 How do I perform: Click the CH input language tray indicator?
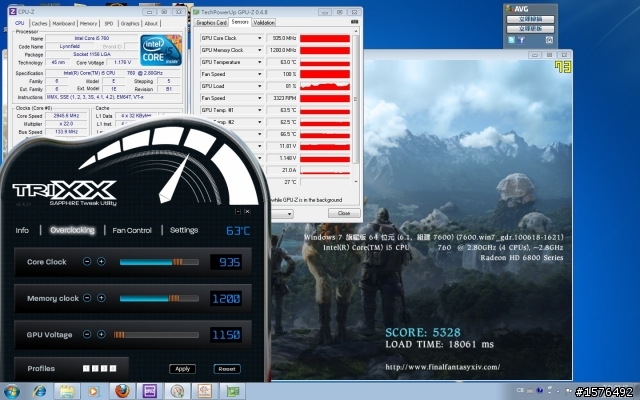coord(520,390)
